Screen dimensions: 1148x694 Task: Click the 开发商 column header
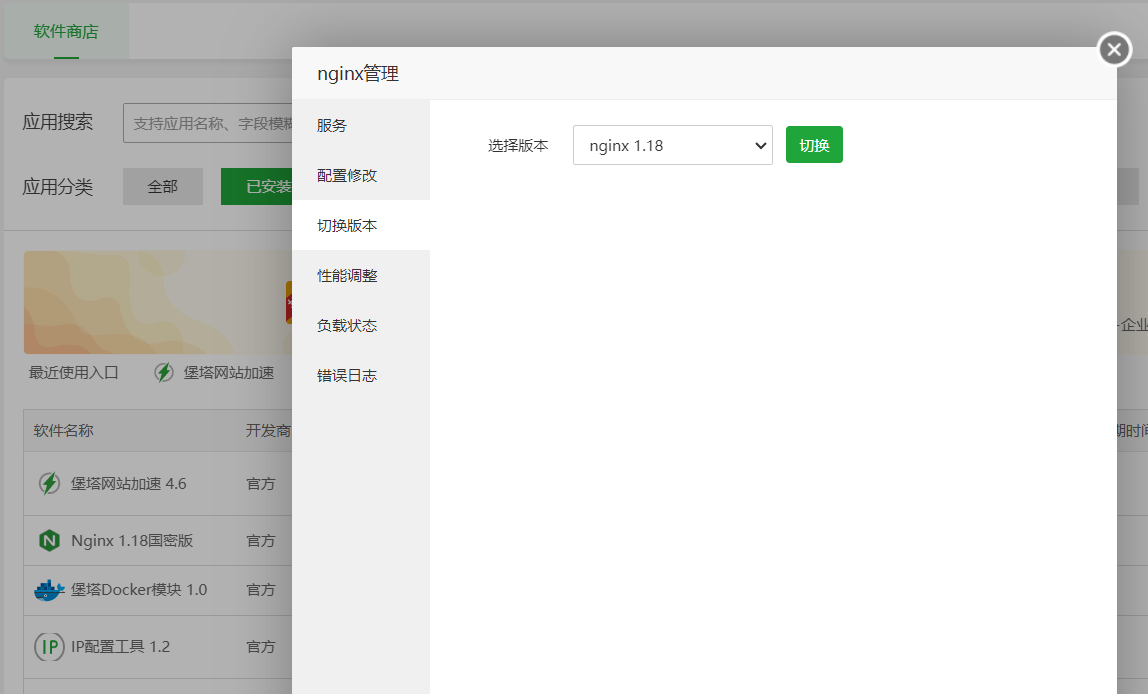[x=268, y=430]
